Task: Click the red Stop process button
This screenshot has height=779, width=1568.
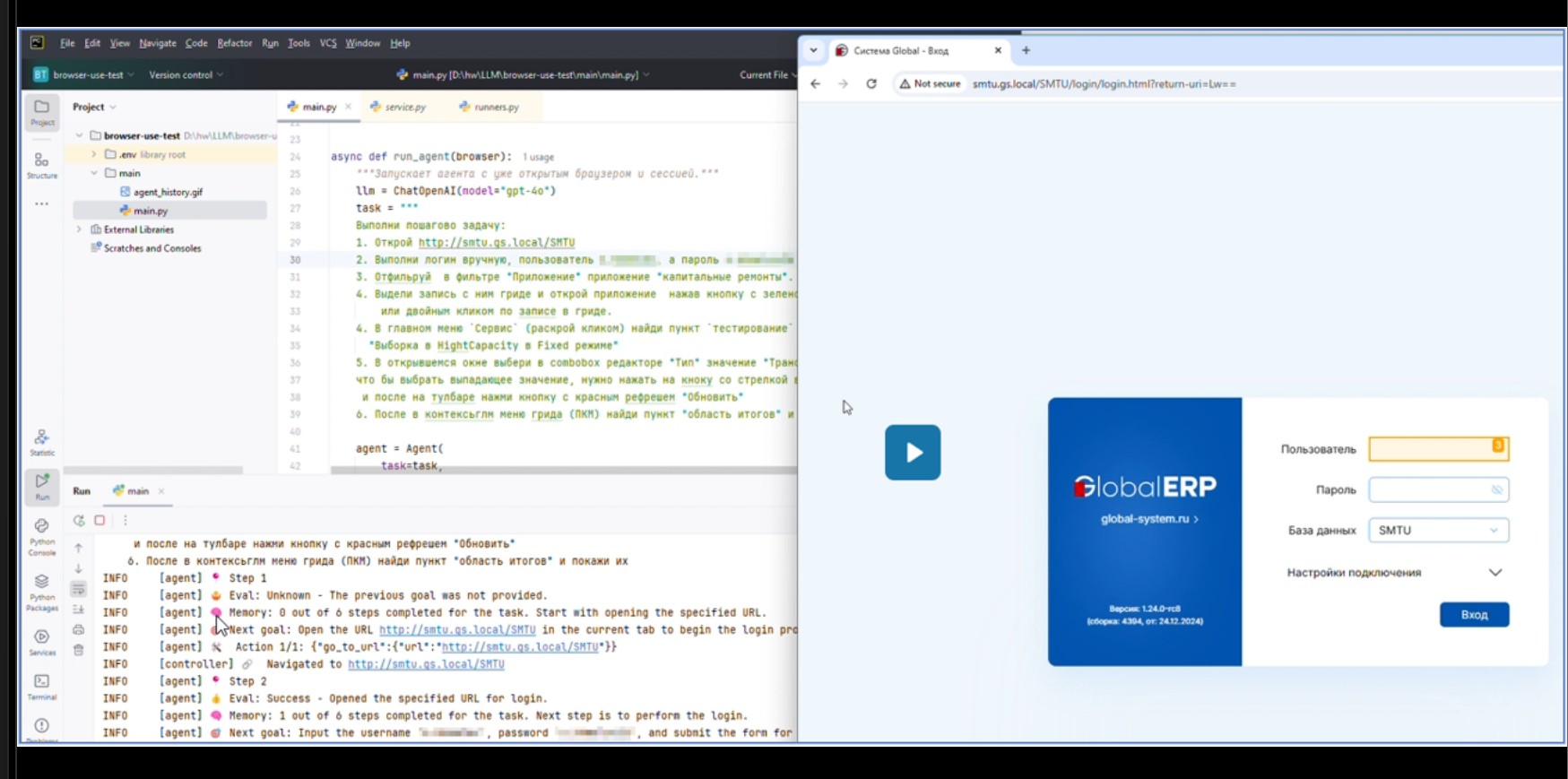Action: click(100, 520)
